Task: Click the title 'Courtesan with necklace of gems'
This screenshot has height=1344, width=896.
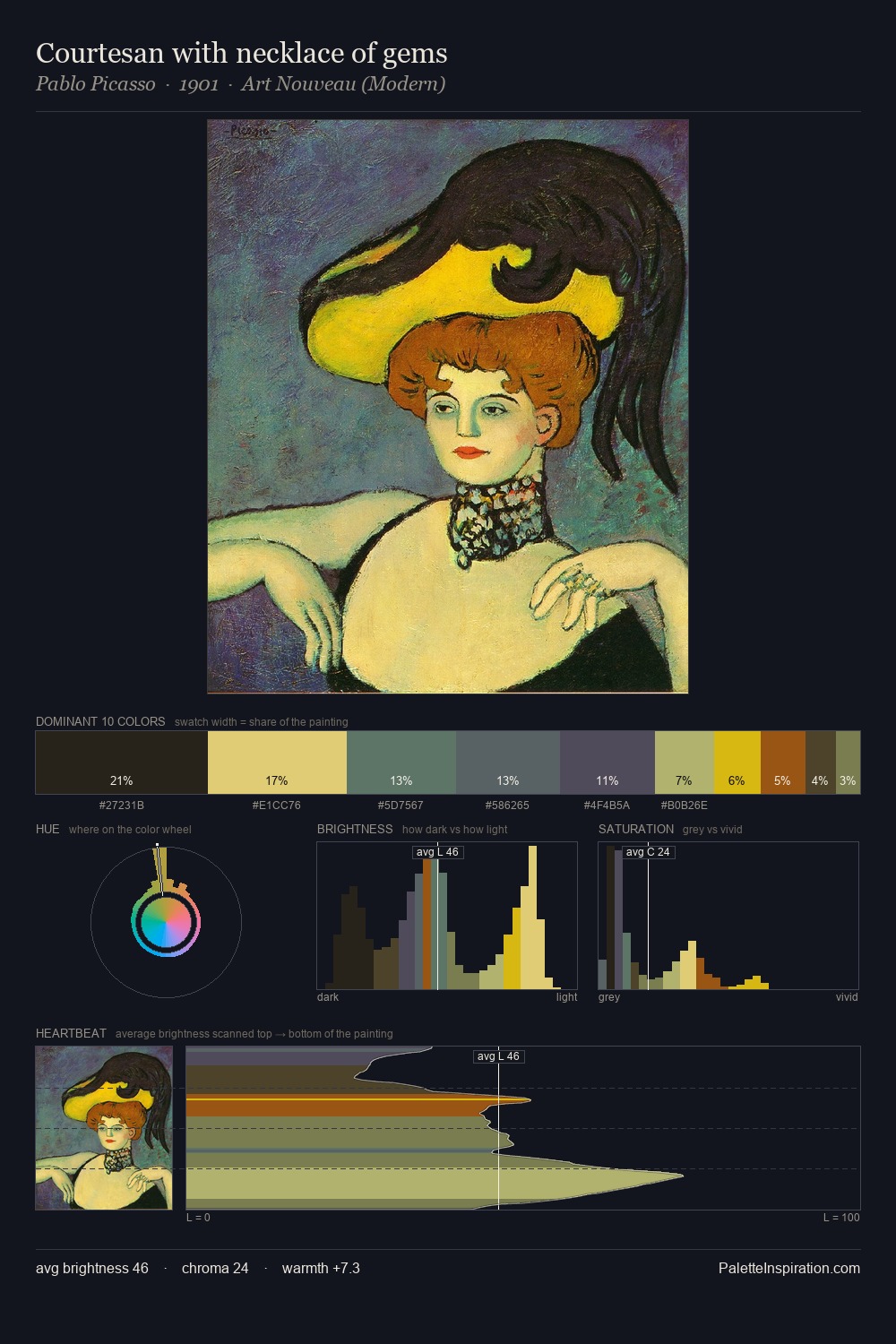Action: [x=241, y=54]
